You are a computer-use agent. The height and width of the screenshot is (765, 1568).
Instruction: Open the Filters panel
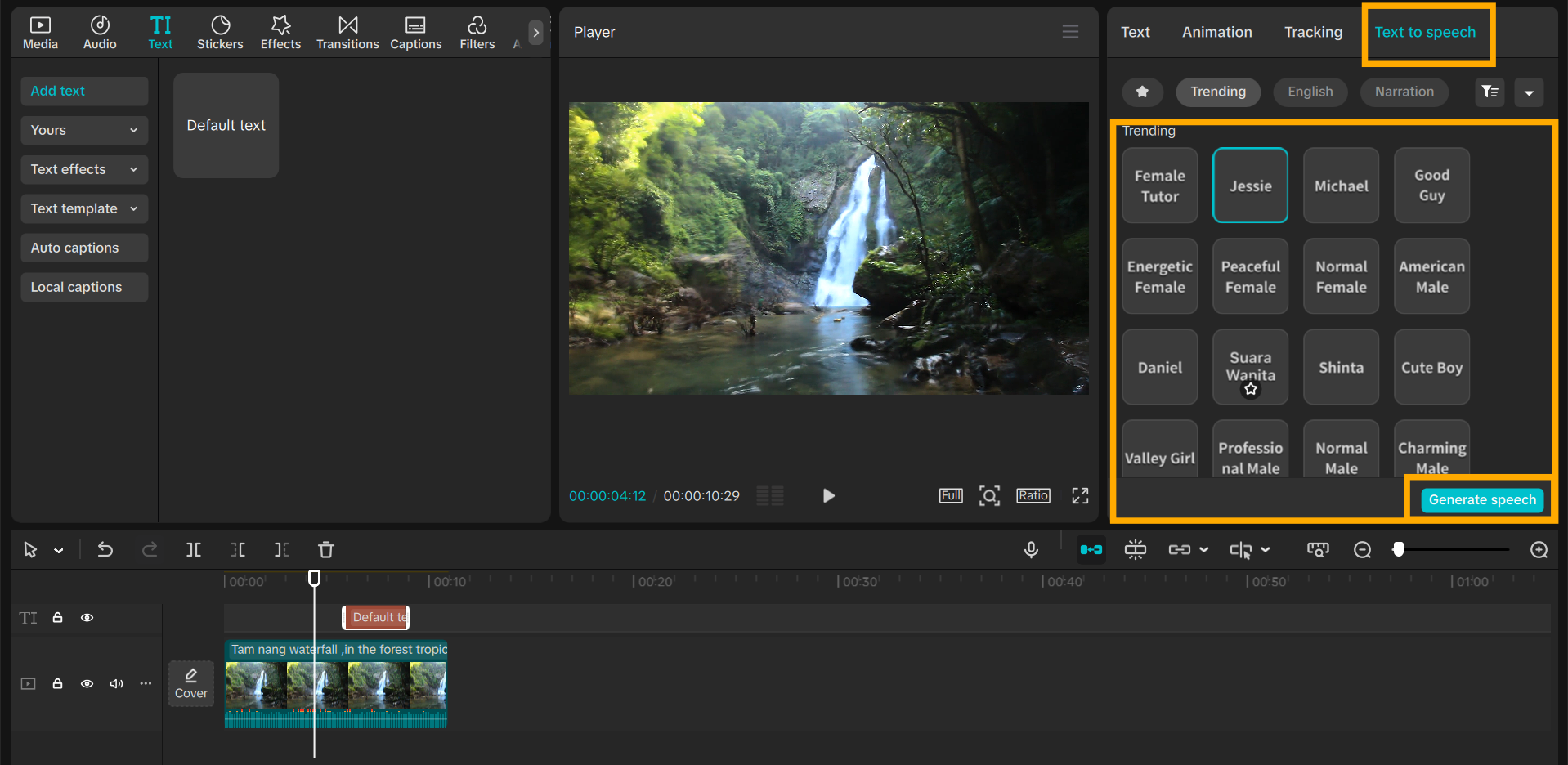pyautogui.click(x=477, y=33)
